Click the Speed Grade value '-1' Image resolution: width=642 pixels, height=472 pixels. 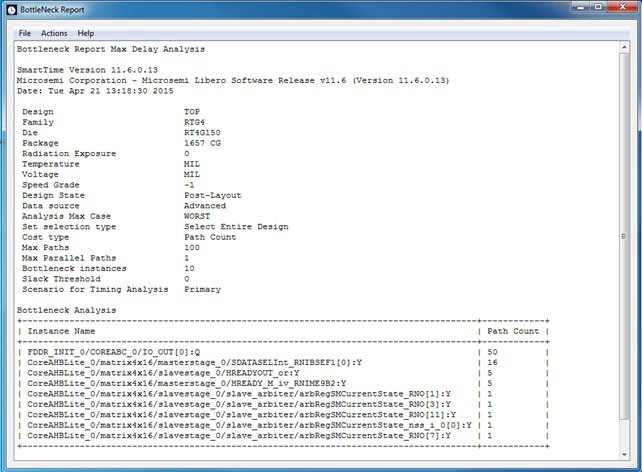click(x=189, y=185)
